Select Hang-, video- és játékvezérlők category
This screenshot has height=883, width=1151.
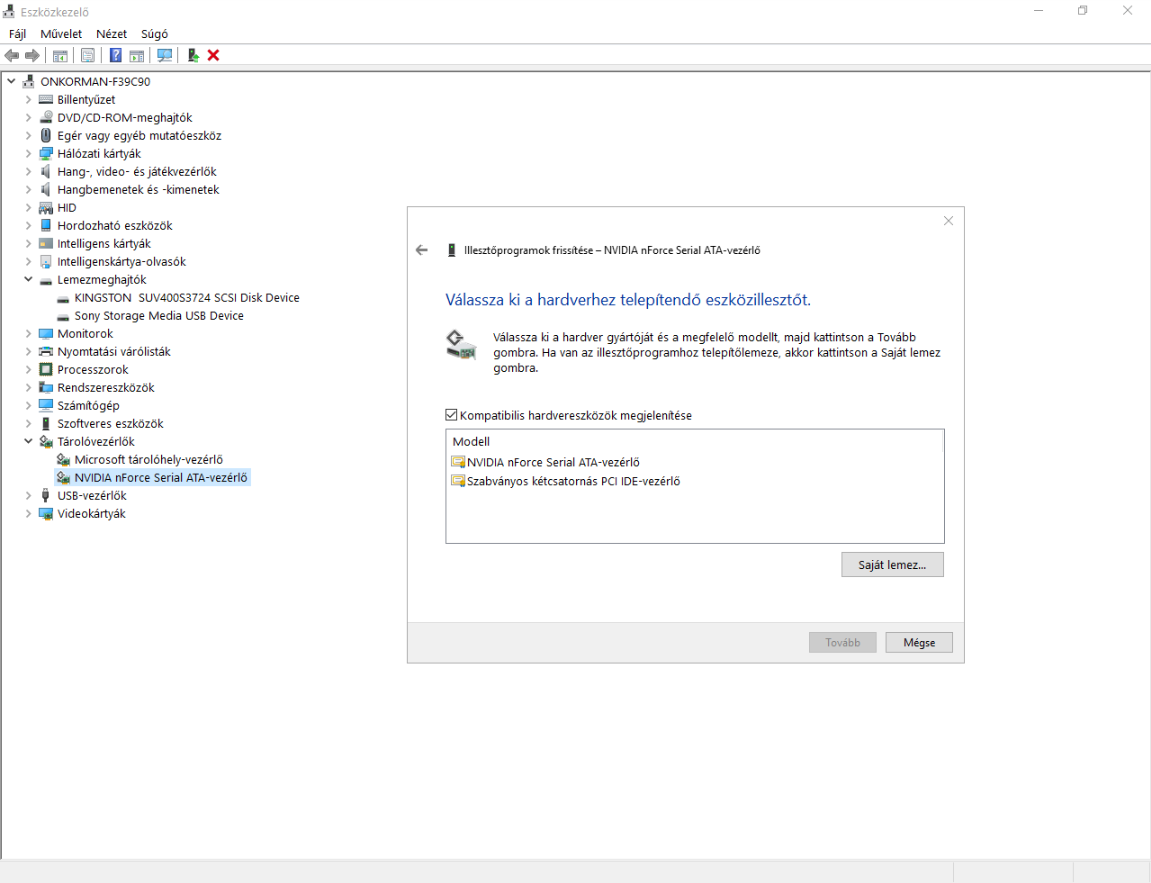click(x=137, y=172)
